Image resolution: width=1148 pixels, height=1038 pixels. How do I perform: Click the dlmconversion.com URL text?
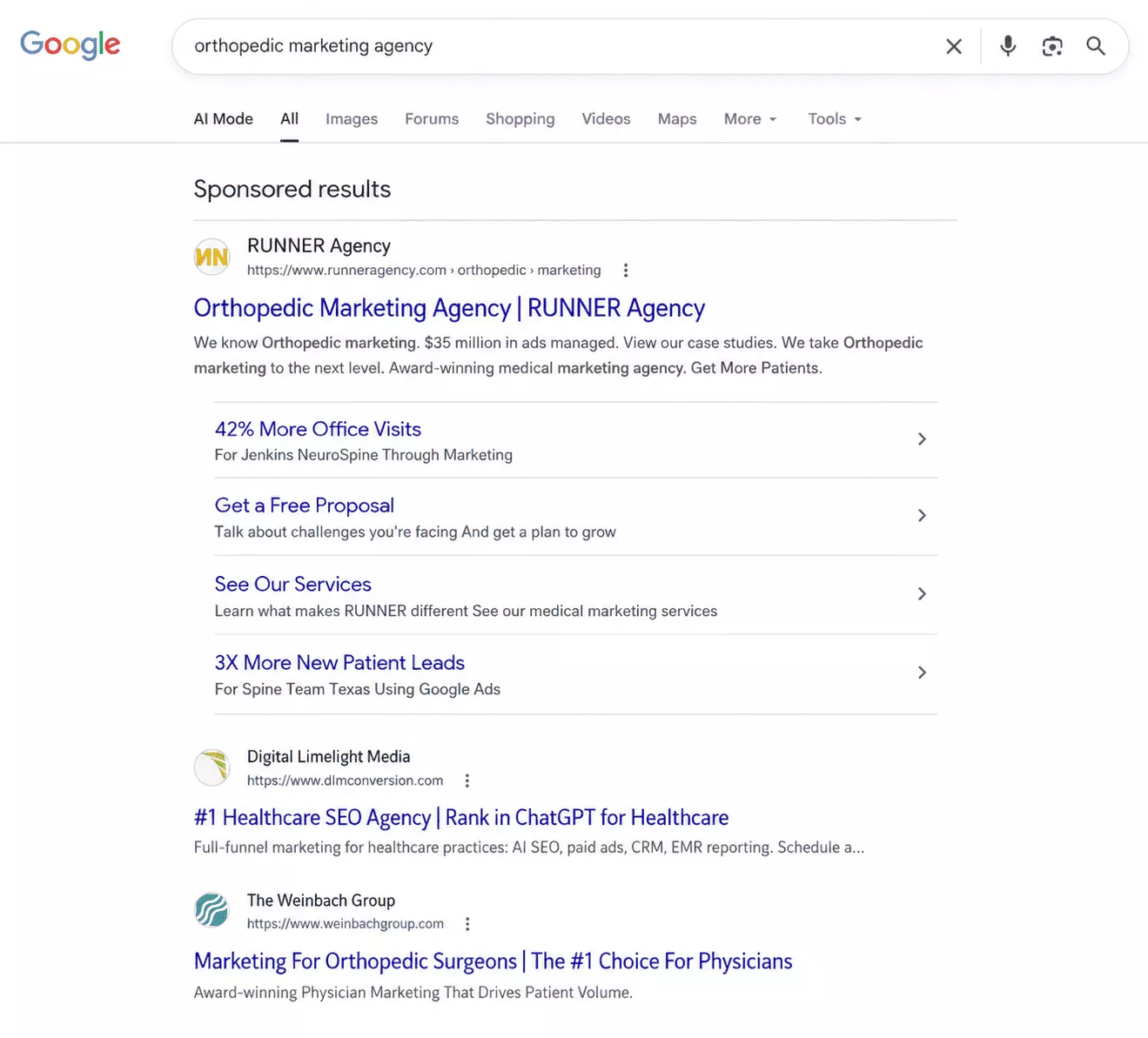346,780
